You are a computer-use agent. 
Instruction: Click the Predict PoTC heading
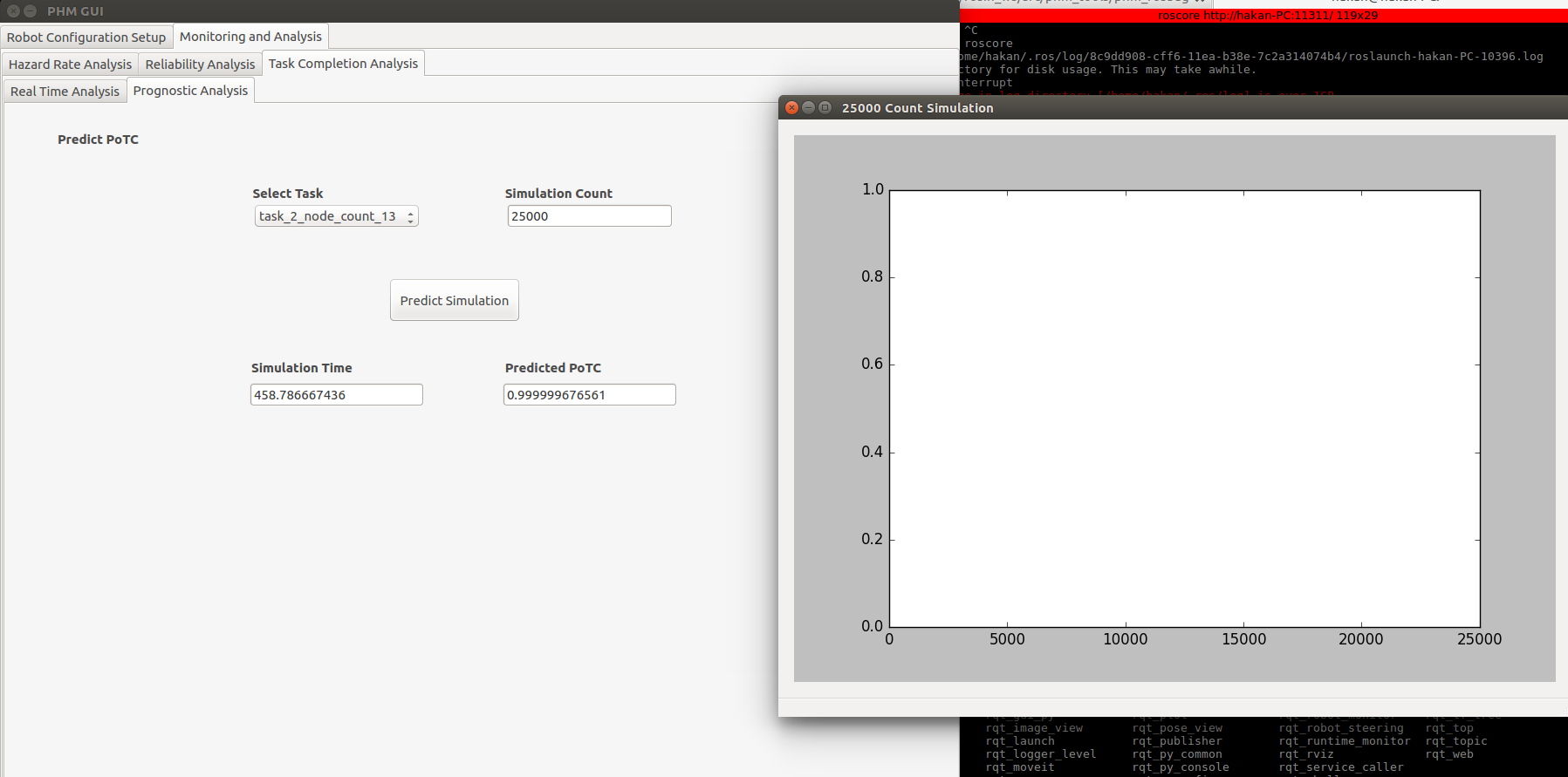[98, 140]
